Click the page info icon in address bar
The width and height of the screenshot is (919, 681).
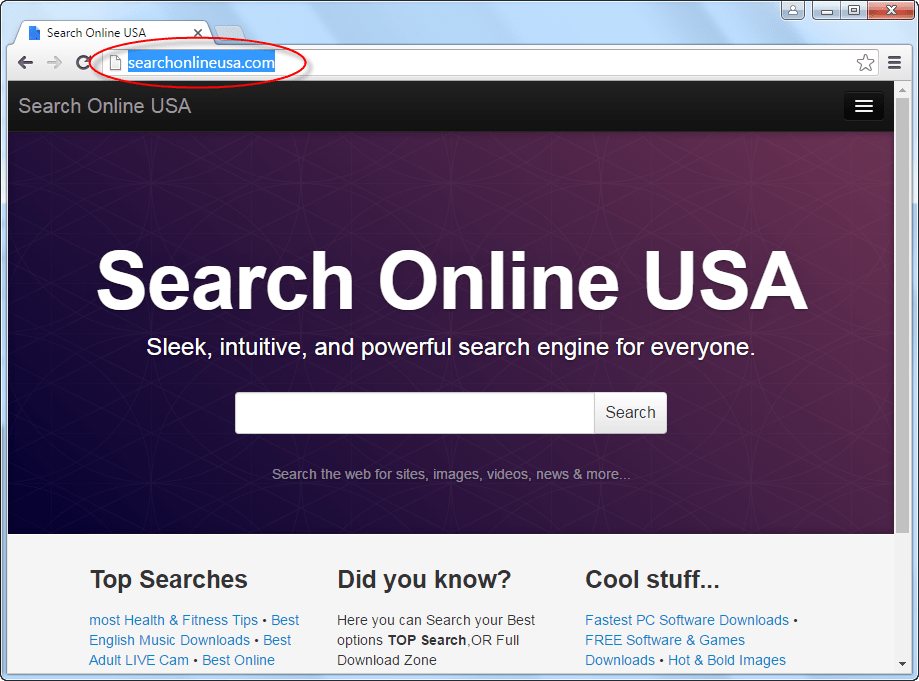[x=115, y=62]
